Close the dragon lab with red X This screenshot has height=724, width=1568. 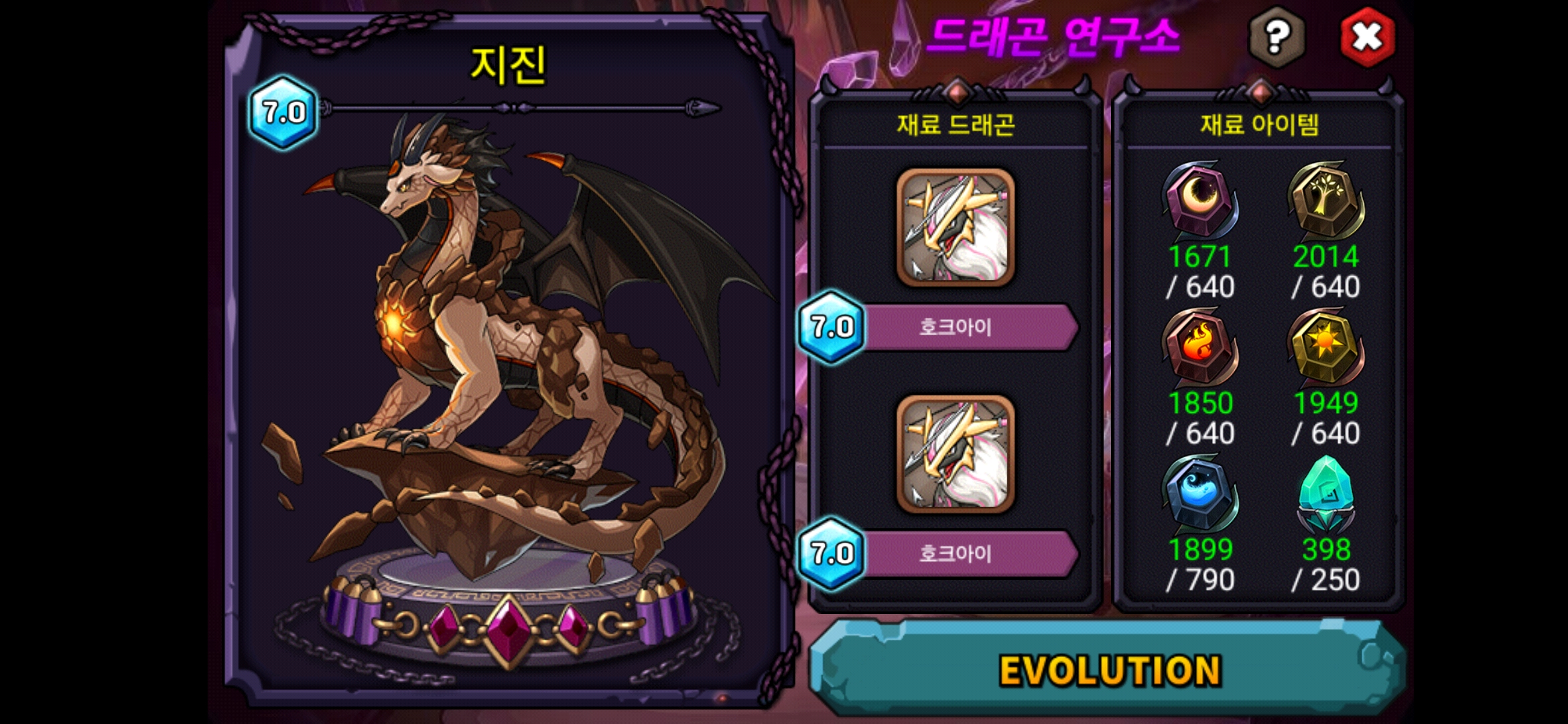coord(1368,36)
